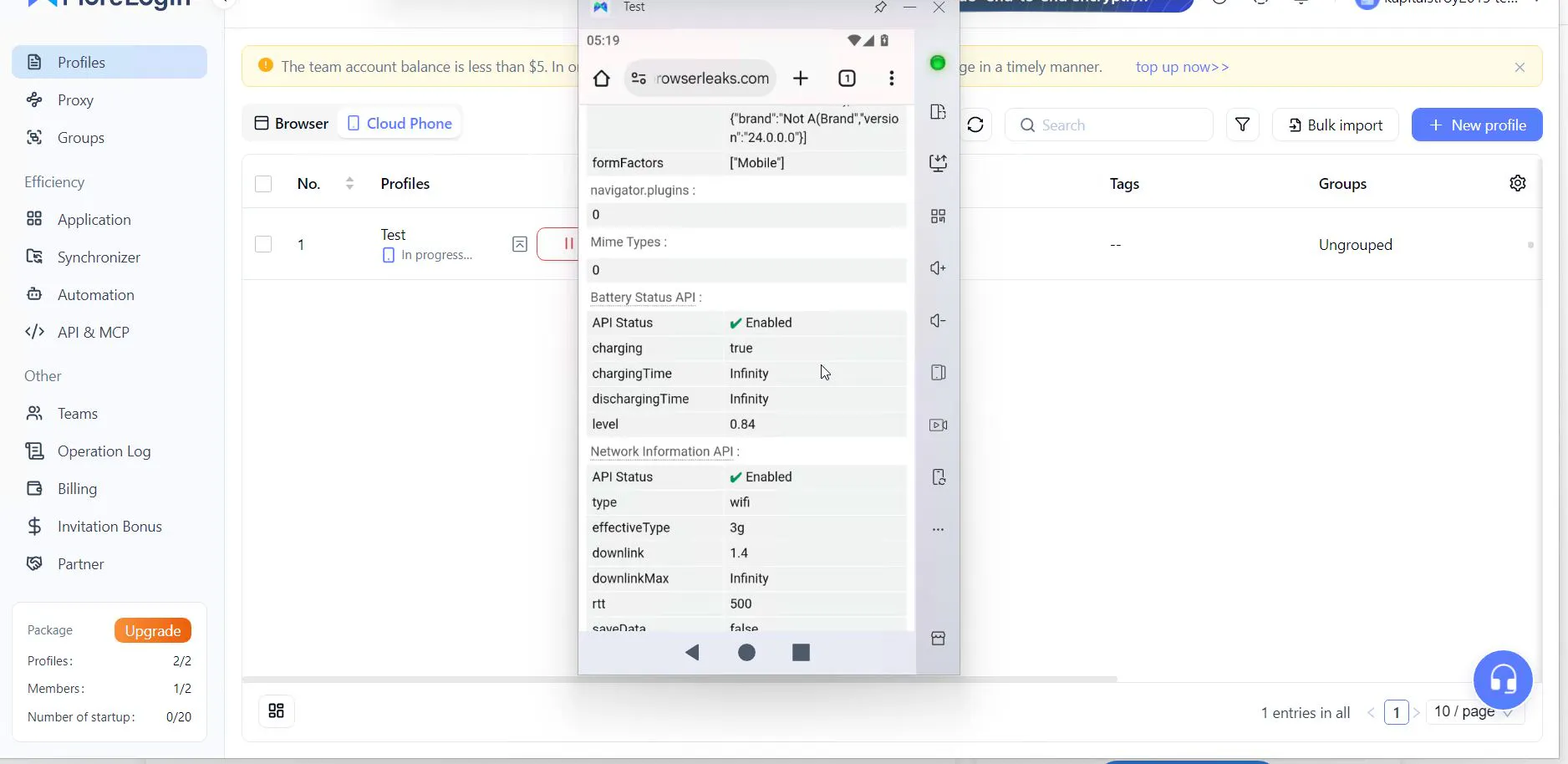Start screen recording in phone toolbar
Image resolution: width=1568 pixels, height=764 pixels.
[938, 425]
